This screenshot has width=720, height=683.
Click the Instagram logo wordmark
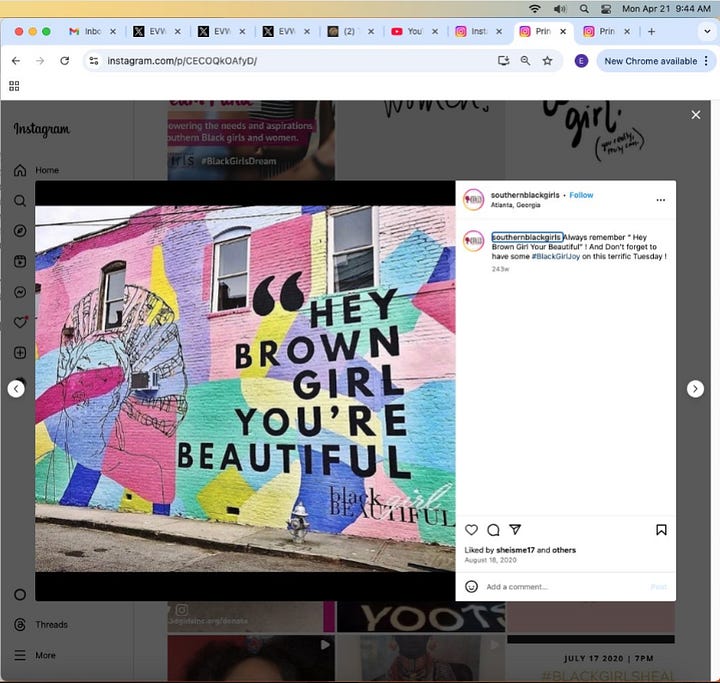(x=42, y=129)
